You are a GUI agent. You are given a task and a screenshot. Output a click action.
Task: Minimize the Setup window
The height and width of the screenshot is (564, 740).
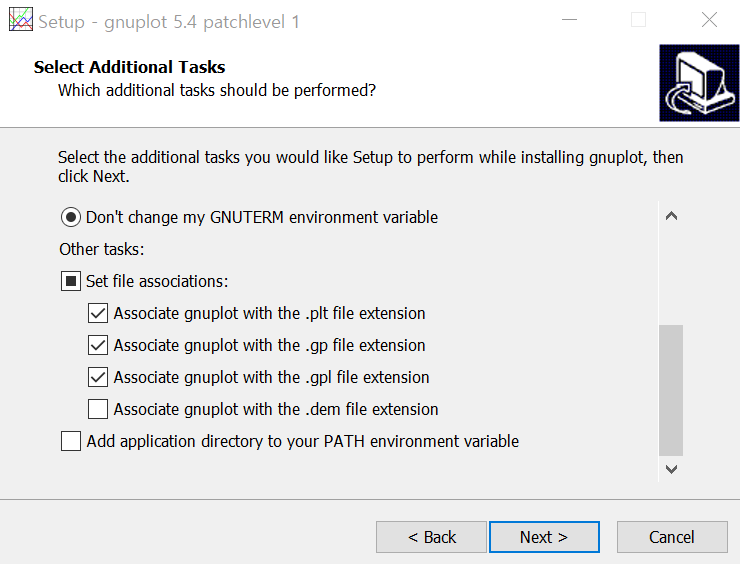[x=569, y=20]
